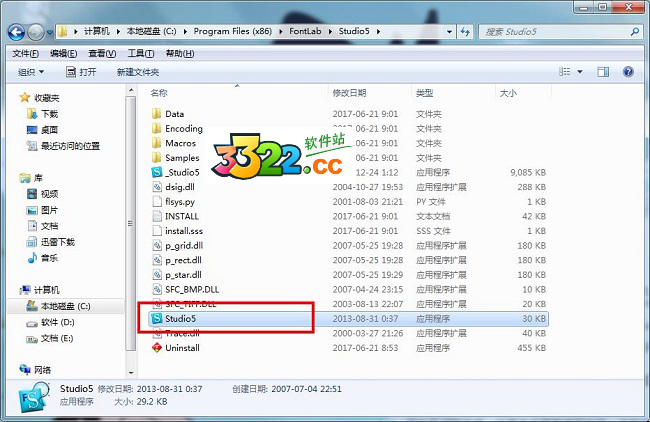Select the _Studio5 application icon
The image size is (650, 422).
[x=157, y=172]
